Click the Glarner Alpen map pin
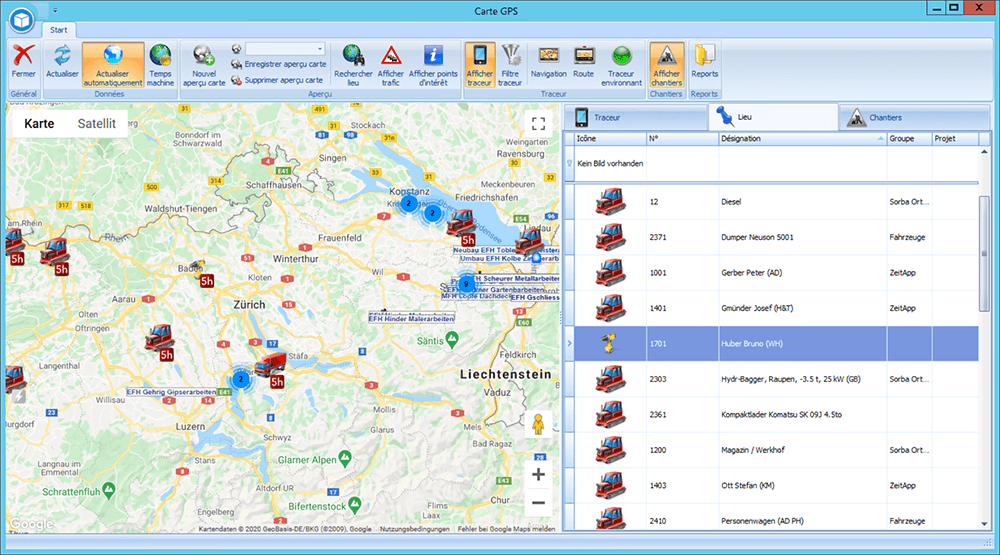 click(x=345, y=458)
